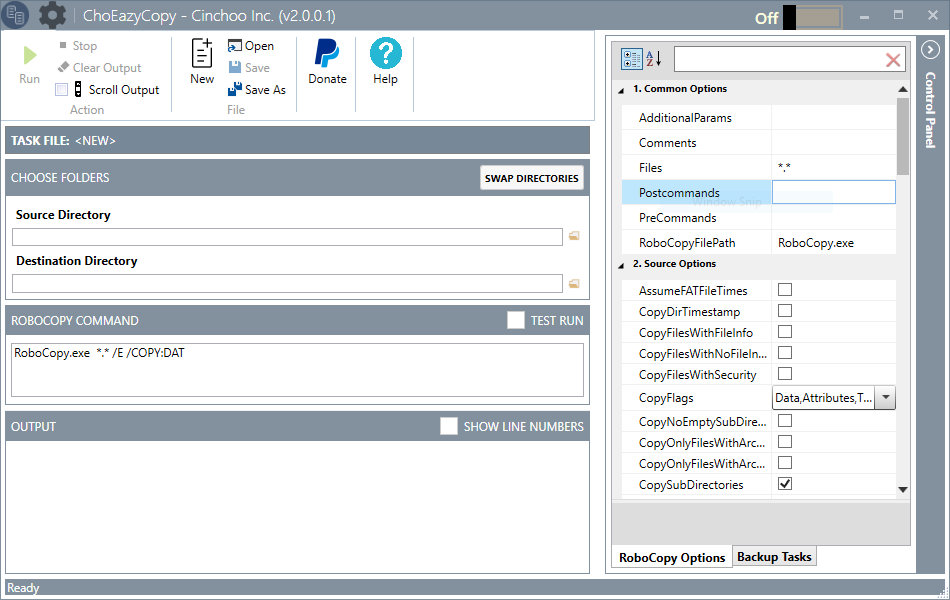Screen dimensions: 950x600
Task: Enable the Scroll Output checkbox
Action: [61, 90]
